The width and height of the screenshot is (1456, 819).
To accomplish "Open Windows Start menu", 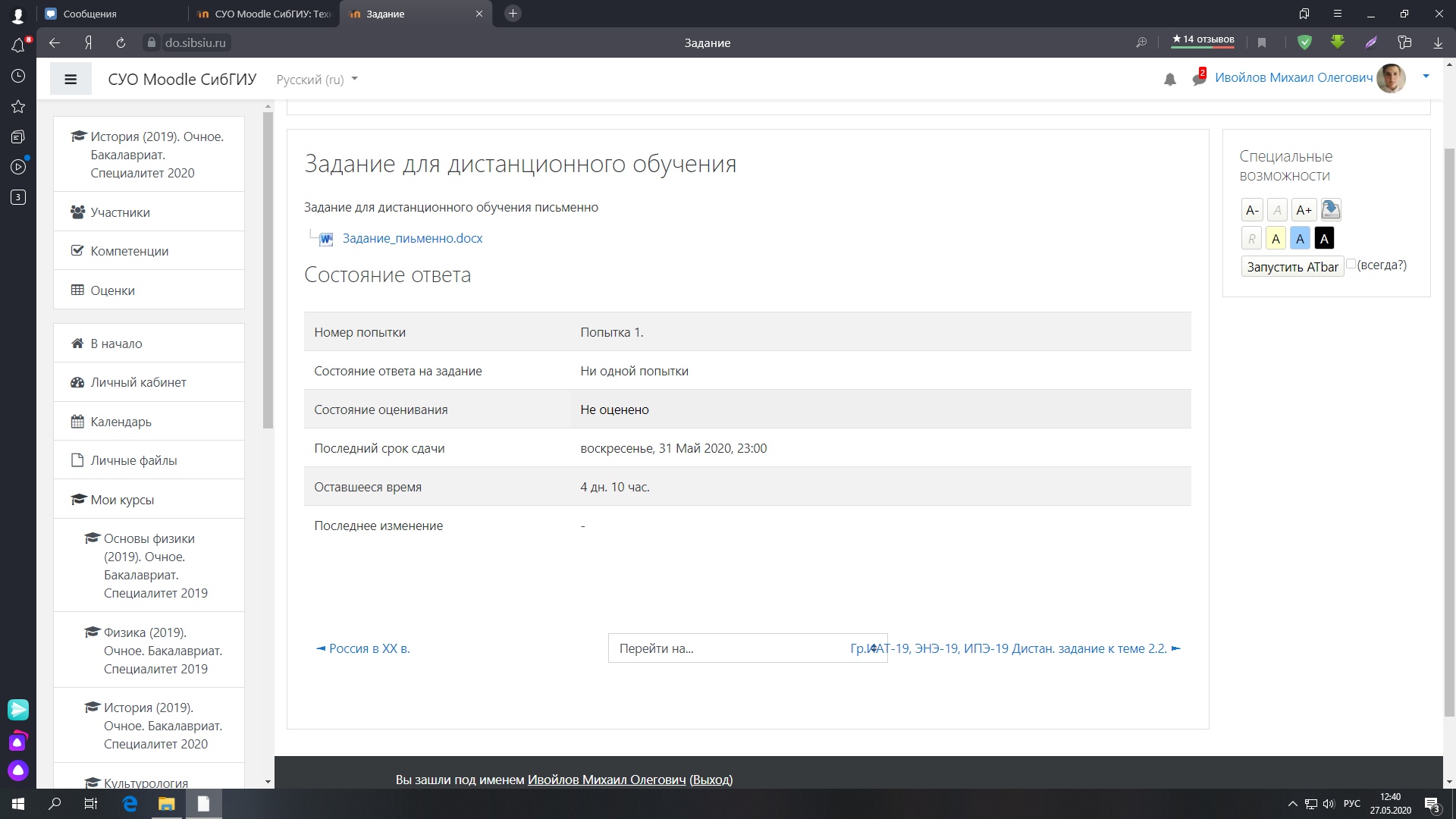I will [x=18, y=804].
